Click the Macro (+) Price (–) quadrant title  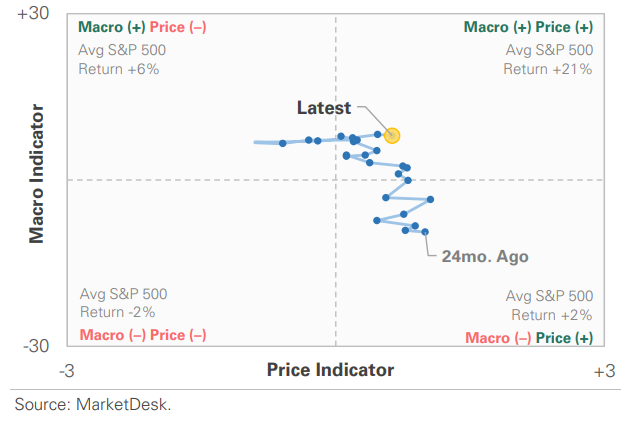pyautogui.click(x=142, y=27)
